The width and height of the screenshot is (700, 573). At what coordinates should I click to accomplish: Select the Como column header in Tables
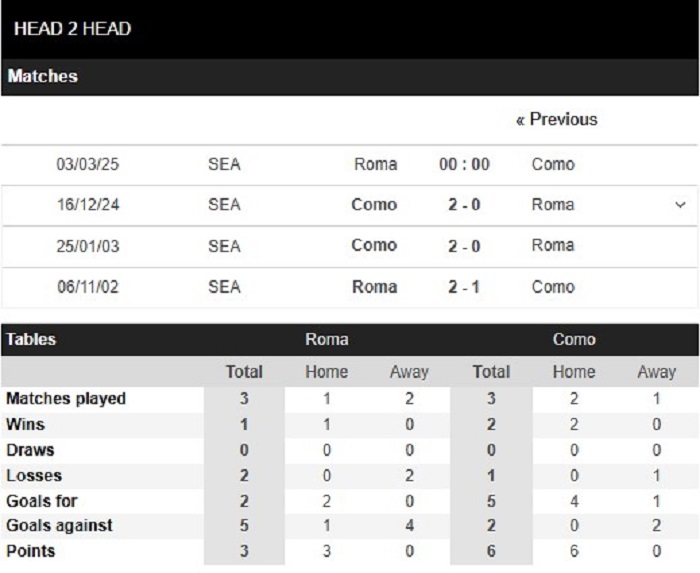point(574,339)
